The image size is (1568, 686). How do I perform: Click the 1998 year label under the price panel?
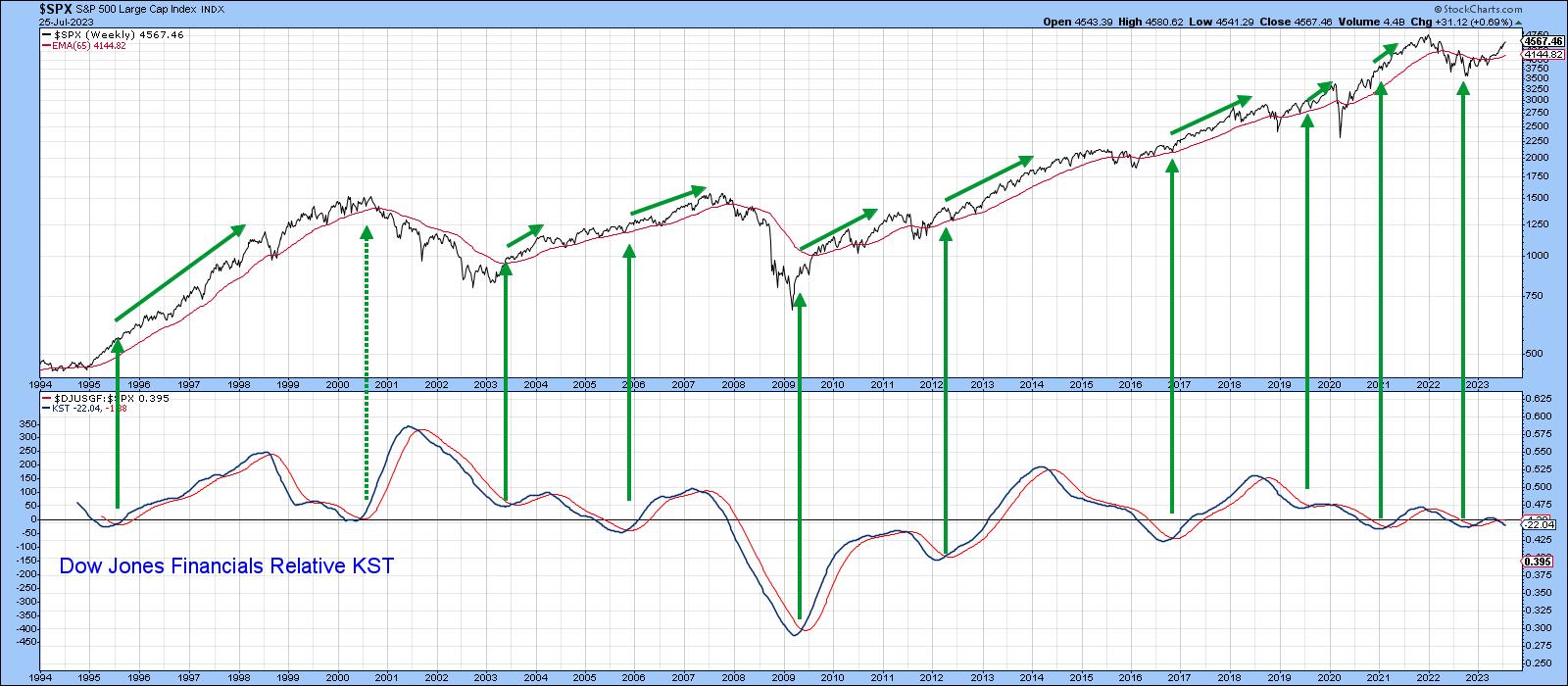[238, 386]
